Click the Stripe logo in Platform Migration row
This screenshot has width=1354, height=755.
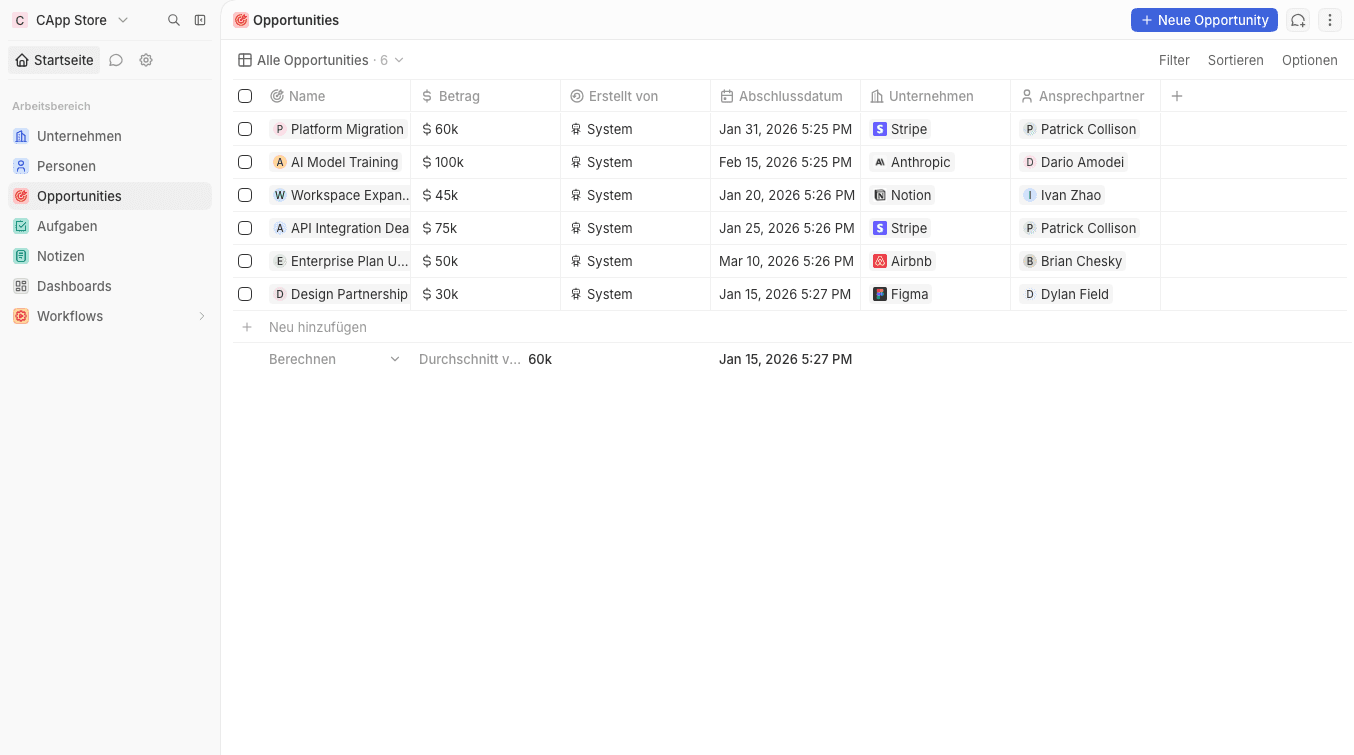pos(880,129)
